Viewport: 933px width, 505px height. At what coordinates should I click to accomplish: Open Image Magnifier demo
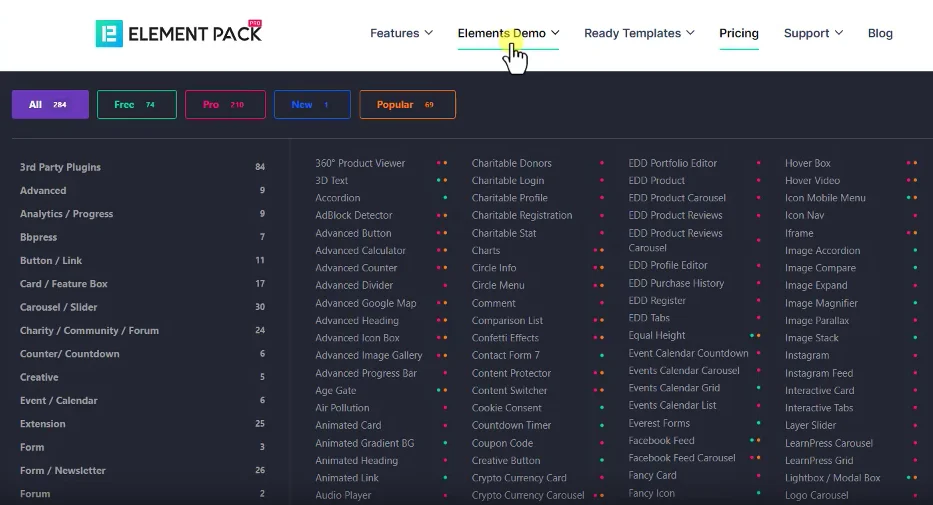coord(821,303)
